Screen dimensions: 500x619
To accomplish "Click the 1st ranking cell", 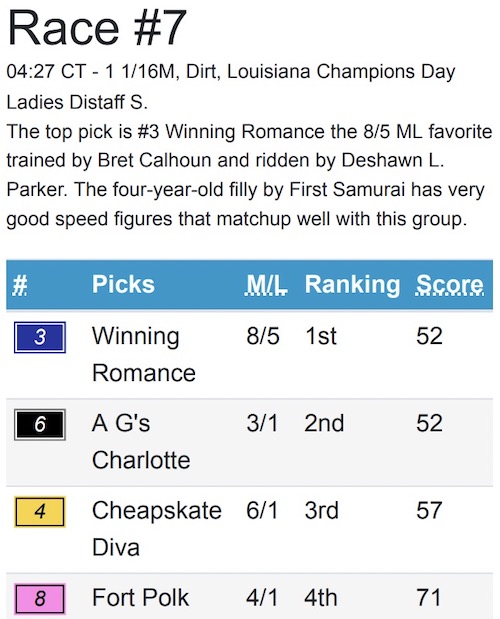I will 321,336.
